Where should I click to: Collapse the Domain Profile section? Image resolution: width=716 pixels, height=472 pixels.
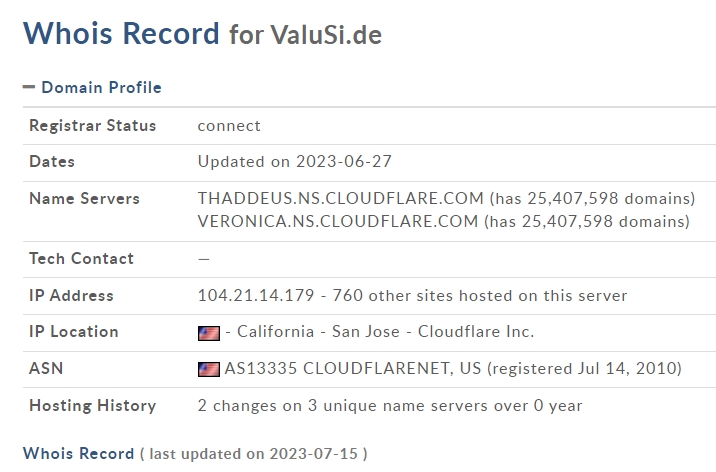(x=29, y=87)
